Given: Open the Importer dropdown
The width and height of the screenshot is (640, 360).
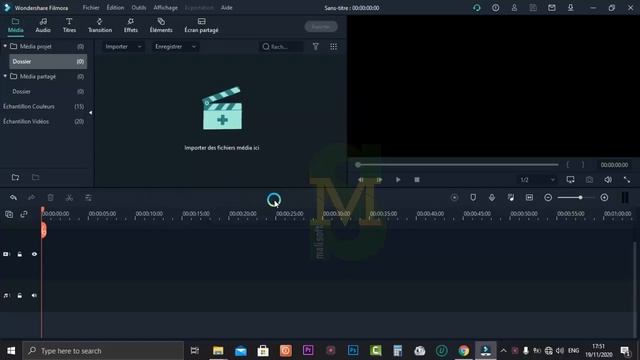Looking at the screenshot, I should (123, 47).
